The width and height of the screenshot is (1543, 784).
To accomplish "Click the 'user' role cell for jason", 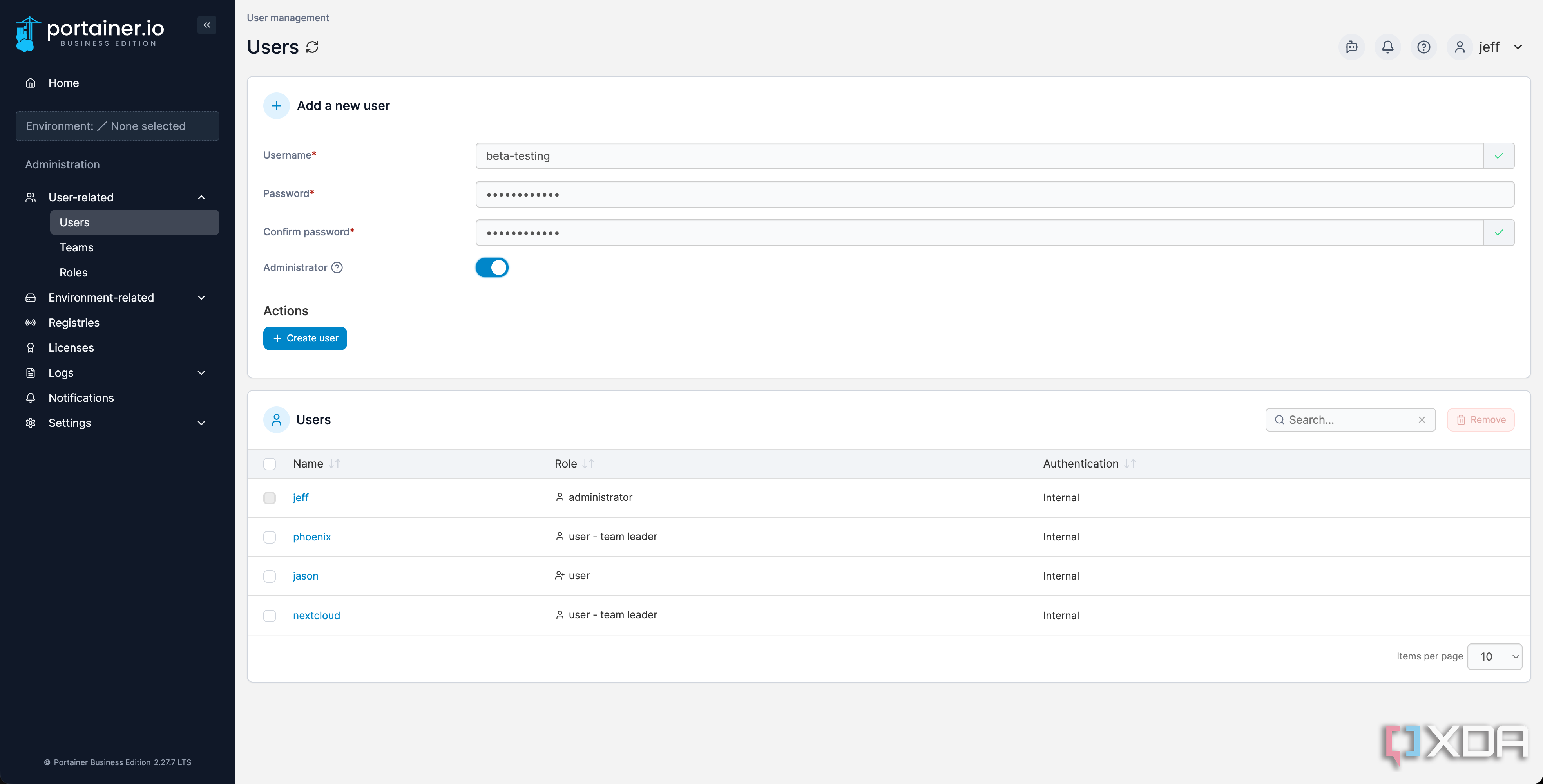I will 572,576.
